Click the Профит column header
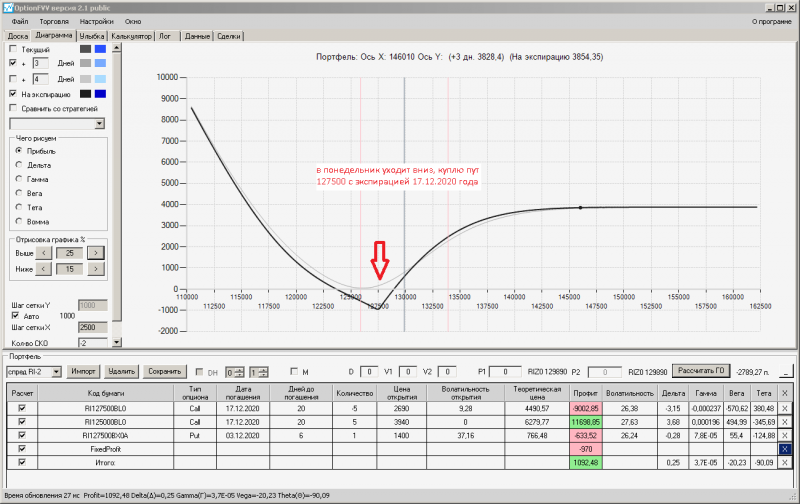This screenshot has height=504, width=800. [585, 393]
